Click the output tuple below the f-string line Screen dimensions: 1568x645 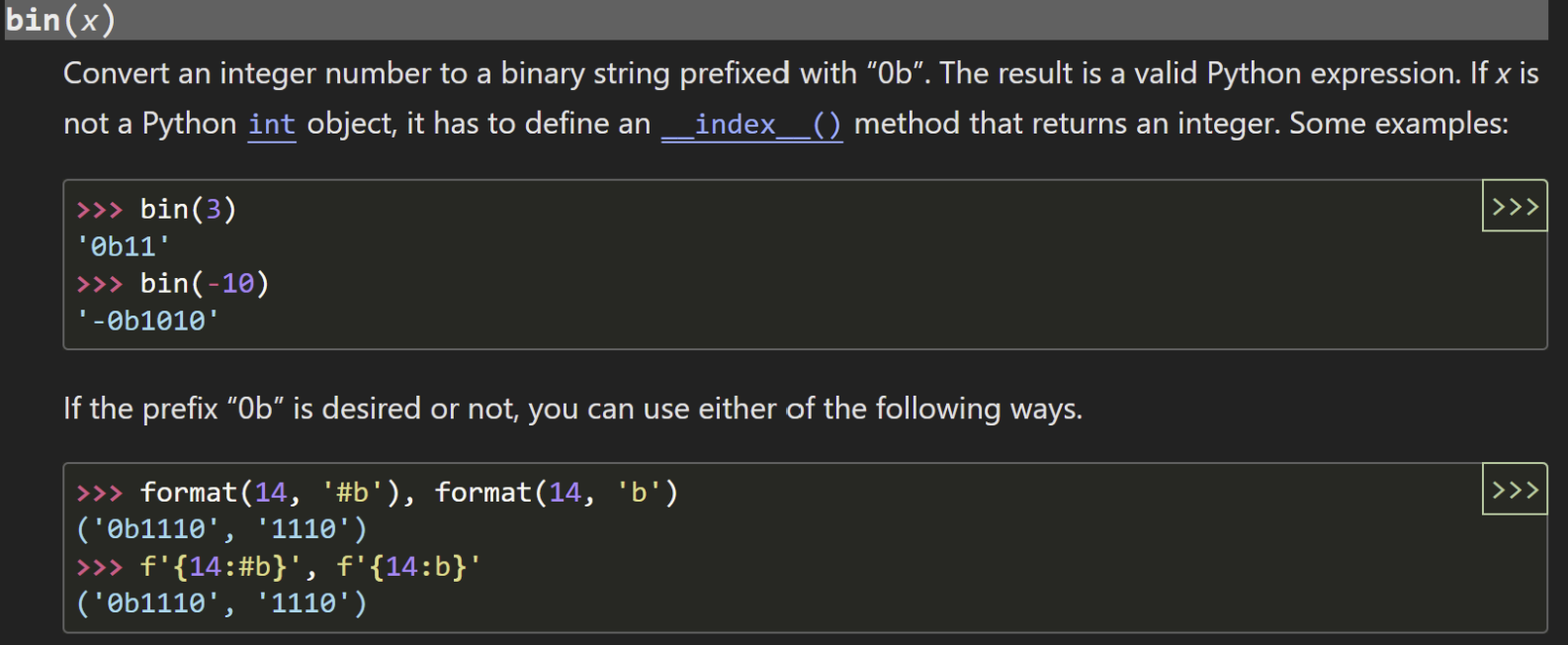point(221,603)
